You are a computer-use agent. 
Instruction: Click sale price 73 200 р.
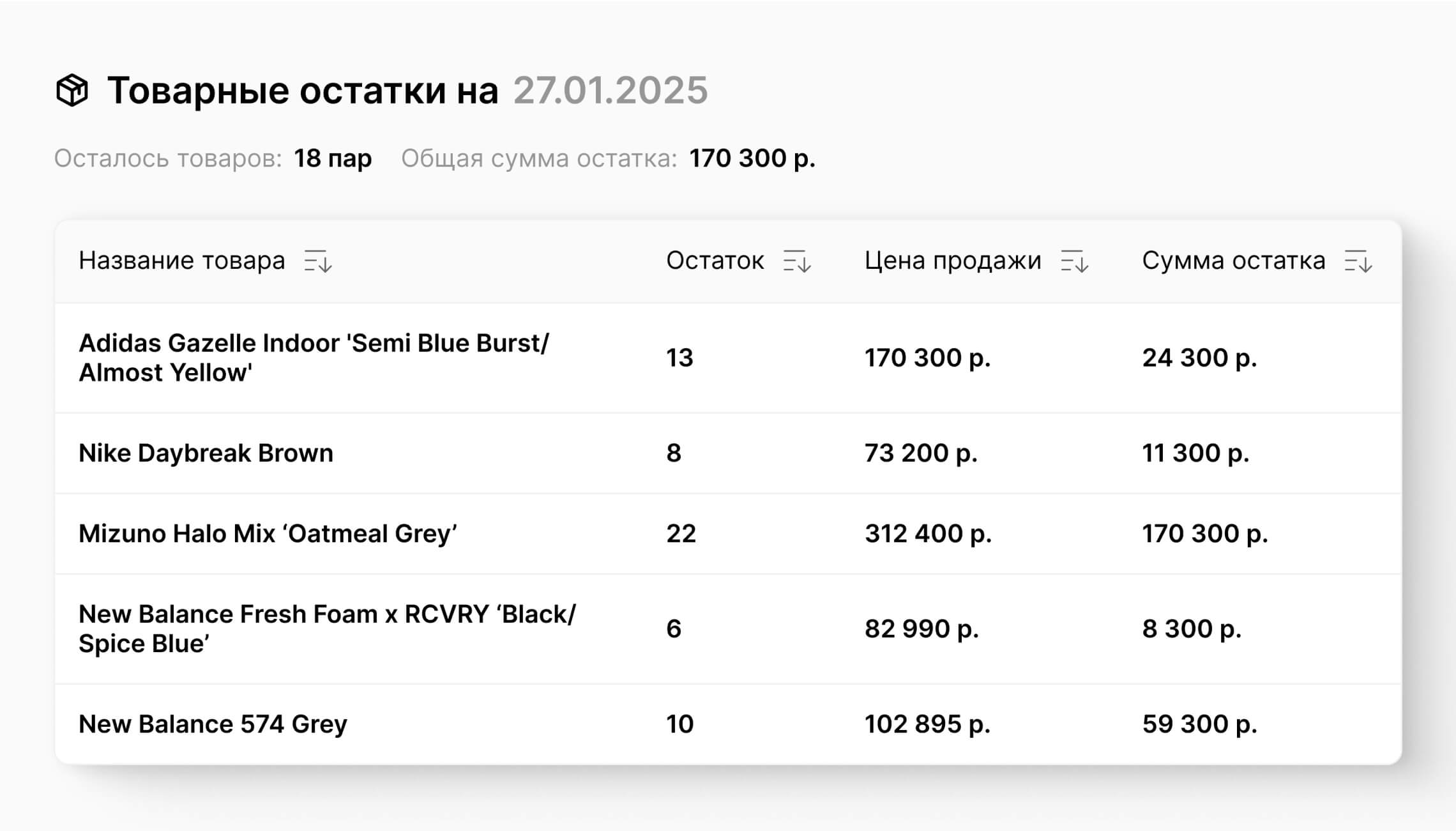click(x=921, y=453)
